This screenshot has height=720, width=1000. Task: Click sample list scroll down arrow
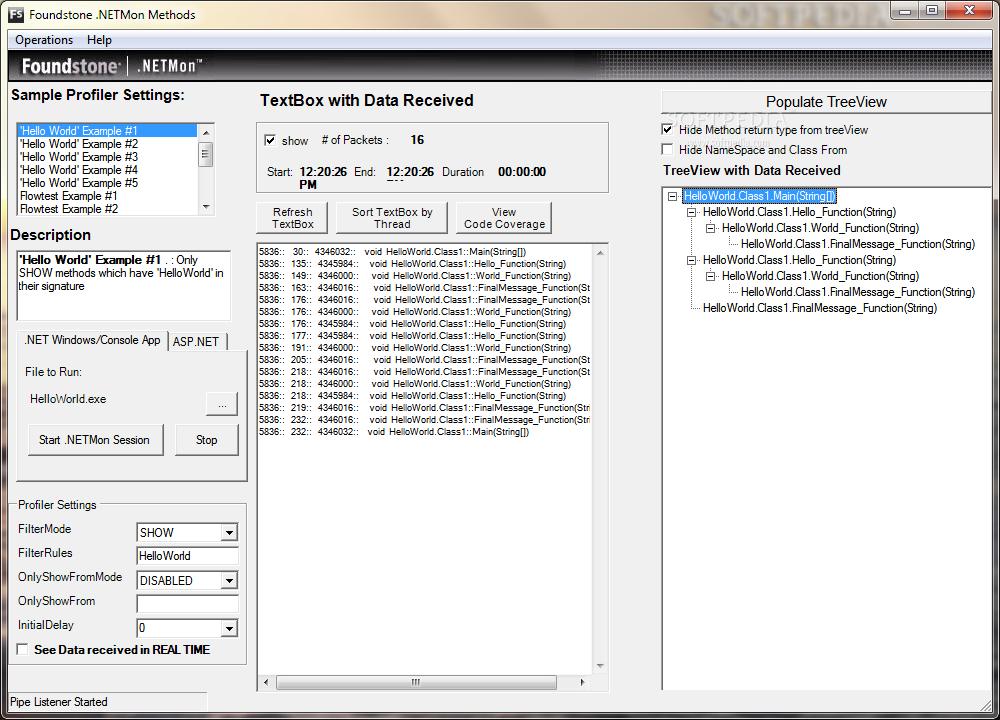click(205, 207)
